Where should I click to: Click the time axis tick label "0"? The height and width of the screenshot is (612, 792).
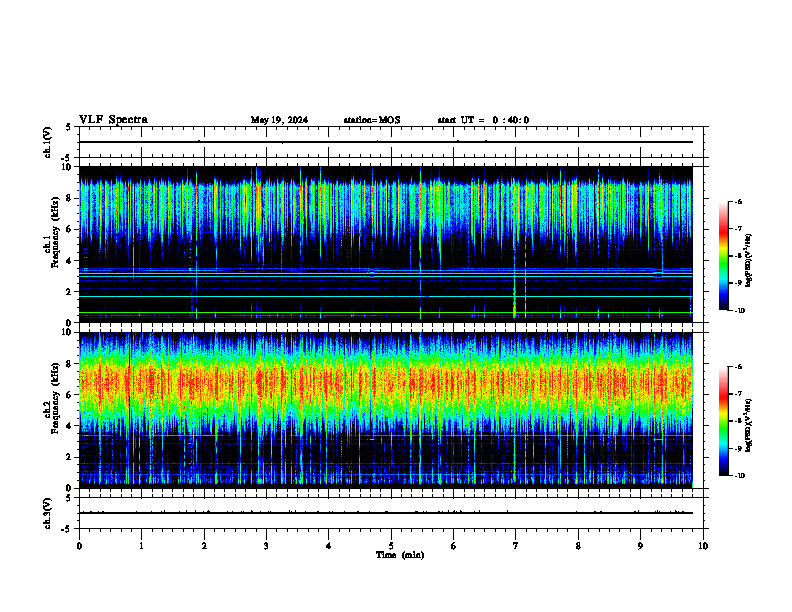pyautogui.click(x=79, y=546)
